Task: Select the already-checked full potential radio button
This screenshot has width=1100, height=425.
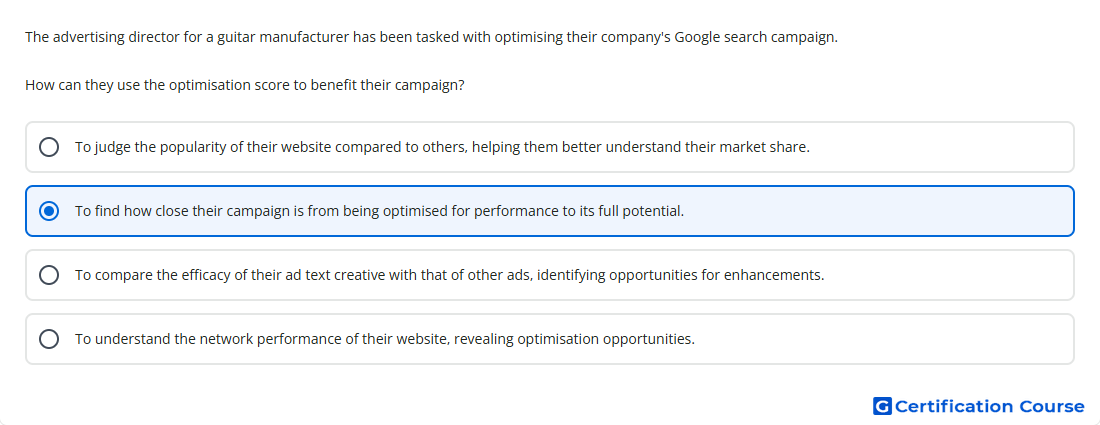Action: (49, 211)
